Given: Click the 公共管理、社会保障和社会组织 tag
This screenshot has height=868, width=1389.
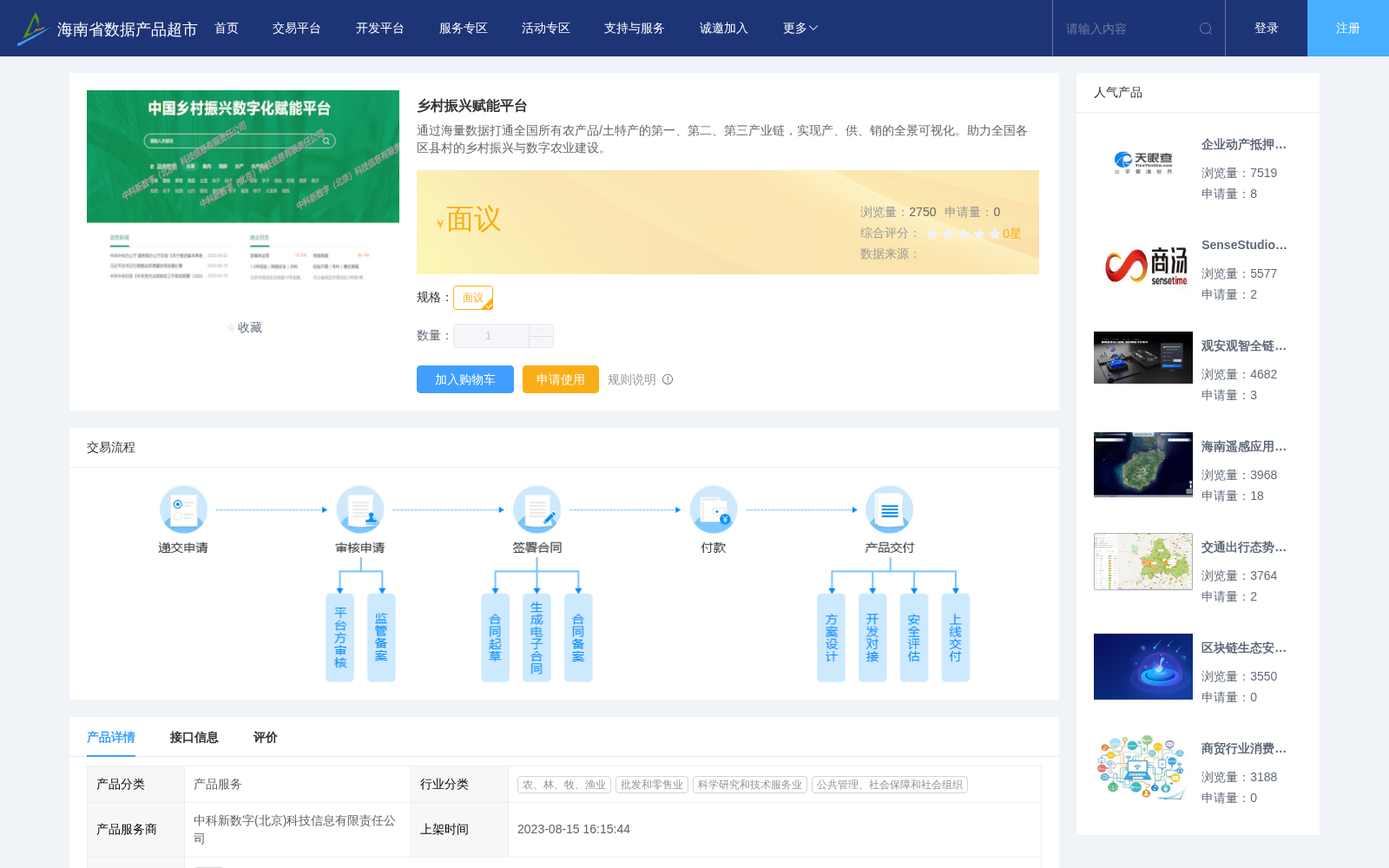Looking at the screenshot, I should tap(890, 785).
